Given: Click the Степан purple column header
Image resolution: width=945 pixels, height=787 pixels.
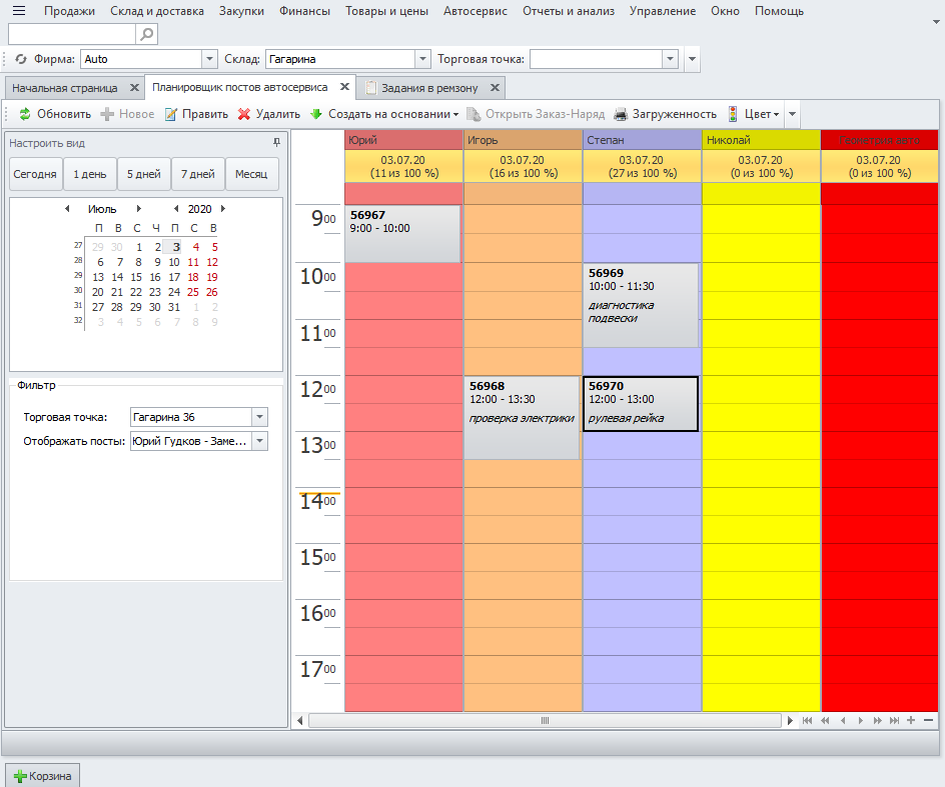Looking at the screenshot, I should (x=642, y=140).
